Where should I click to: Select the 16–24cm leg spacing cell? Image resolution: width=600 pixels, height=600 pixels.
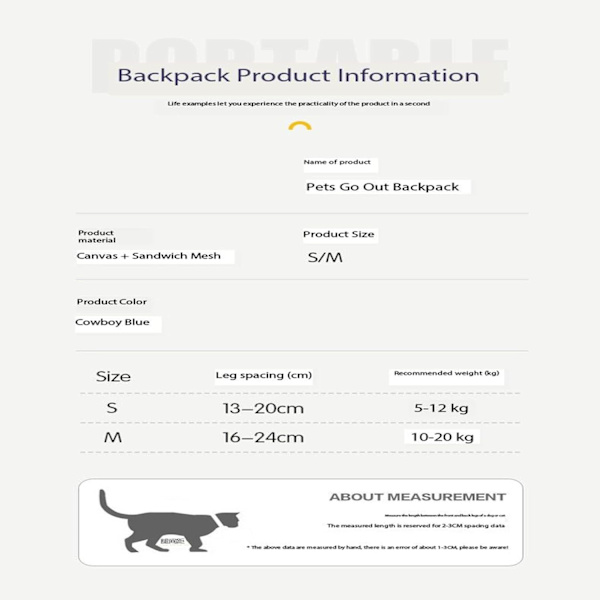click(263, 437)
